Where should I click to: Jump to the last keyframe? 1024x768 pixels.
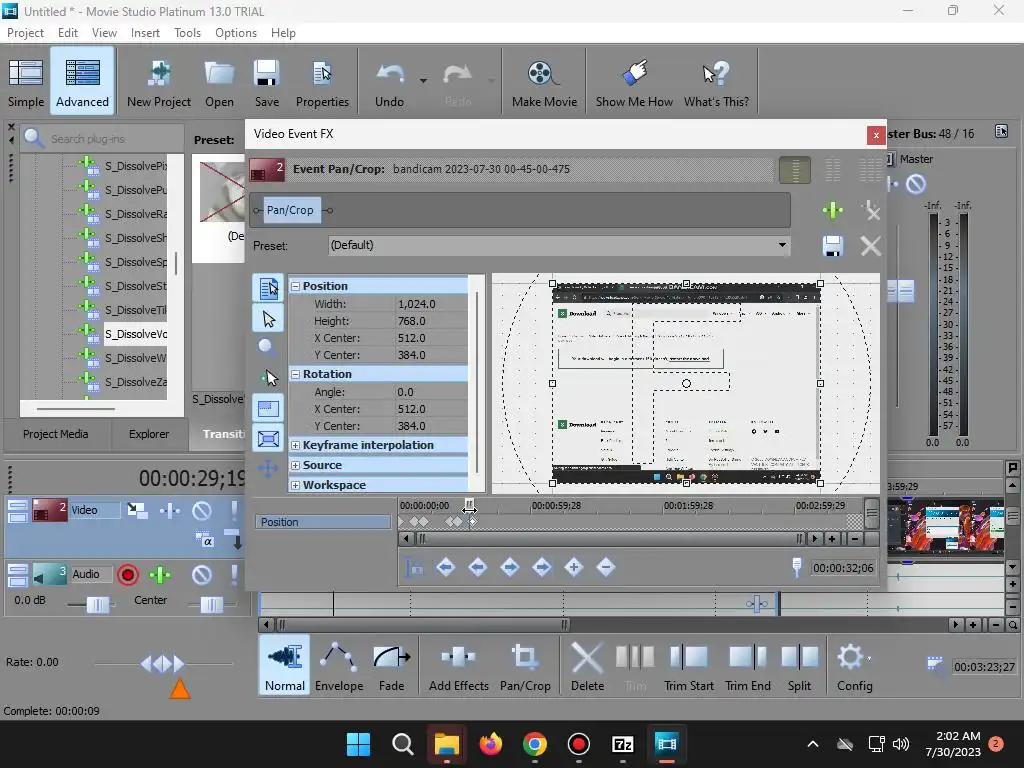(x=541, y=567)
